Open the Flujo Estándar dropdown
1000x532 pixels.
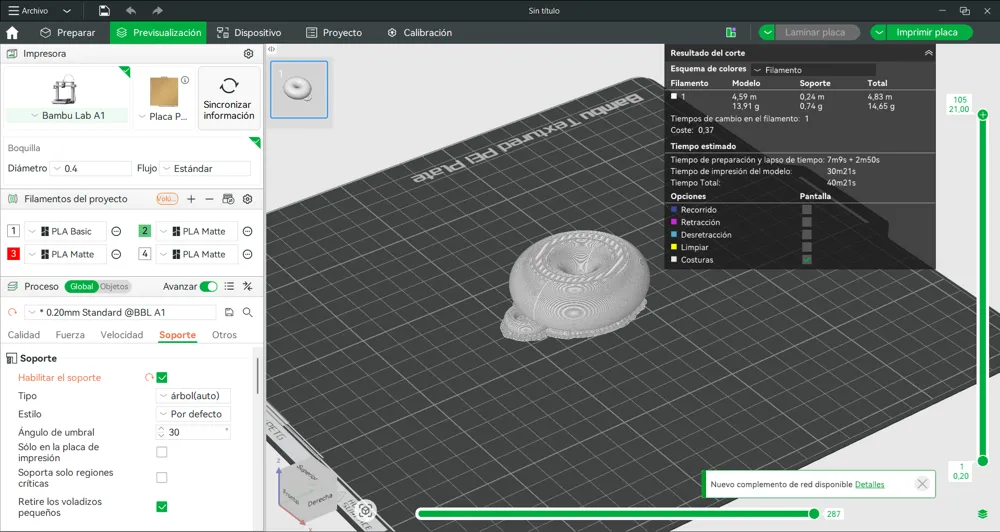click(205, 168)
